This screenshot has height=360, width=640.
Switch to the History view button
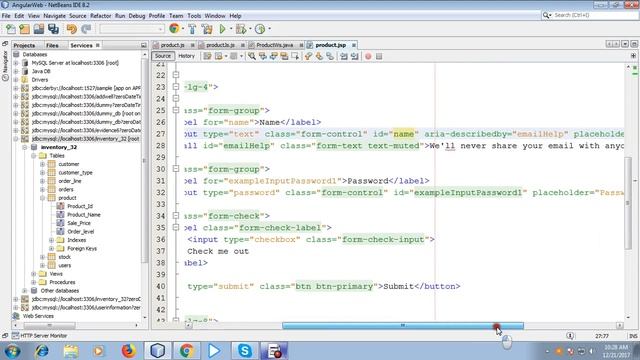pyautogui.click(x=187, y=56)
